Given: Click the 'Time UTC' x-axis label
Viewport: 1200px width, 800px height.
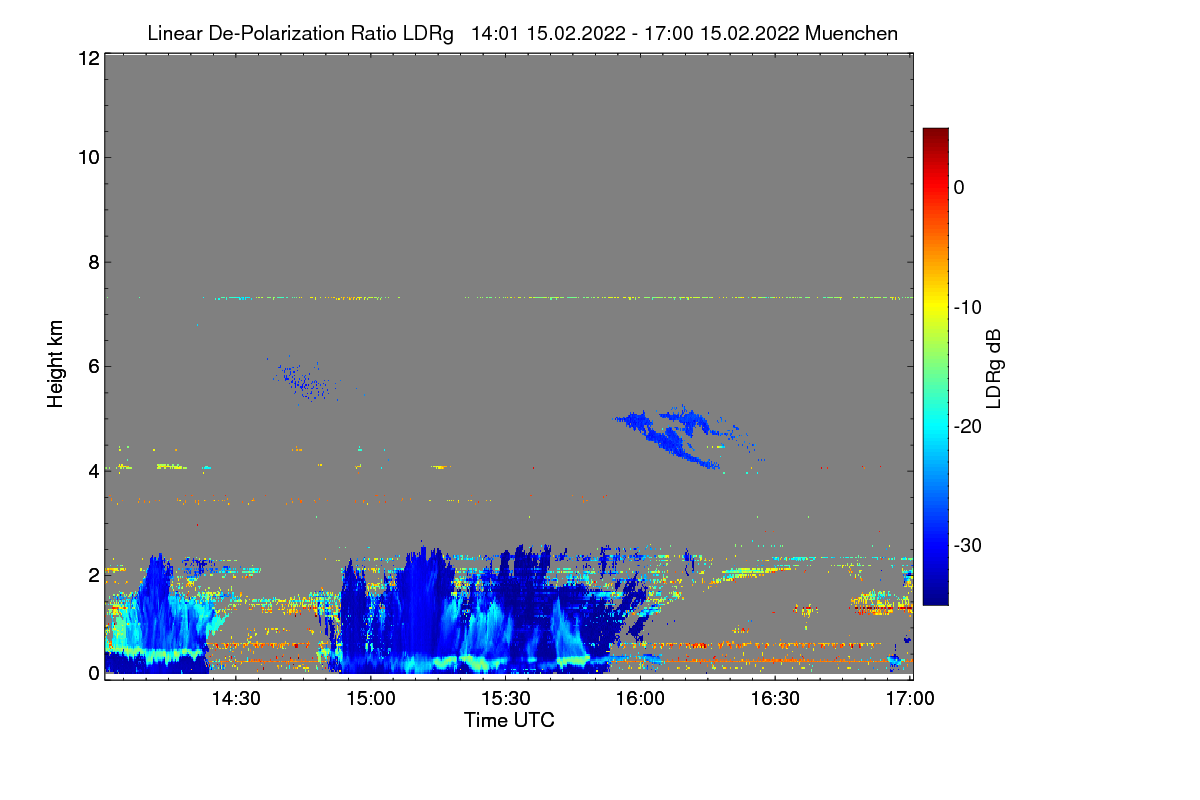Looking at the screenshot, I should [509, 719].
